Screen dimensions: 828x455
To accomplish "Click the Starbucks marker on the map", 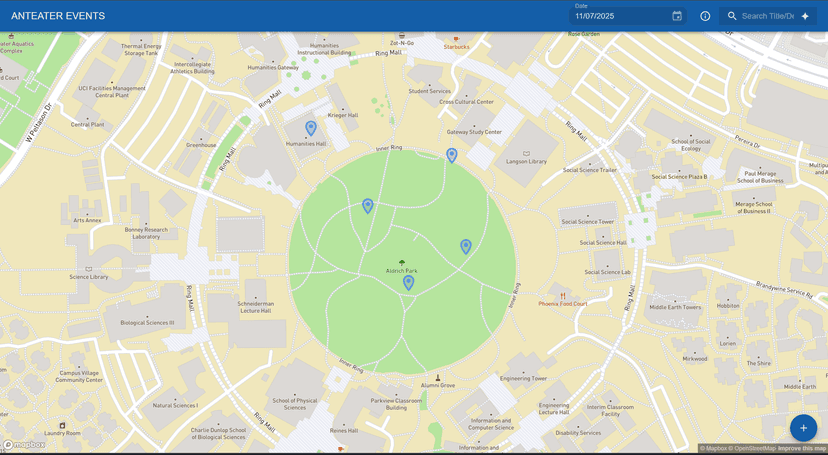I will 456,40.
